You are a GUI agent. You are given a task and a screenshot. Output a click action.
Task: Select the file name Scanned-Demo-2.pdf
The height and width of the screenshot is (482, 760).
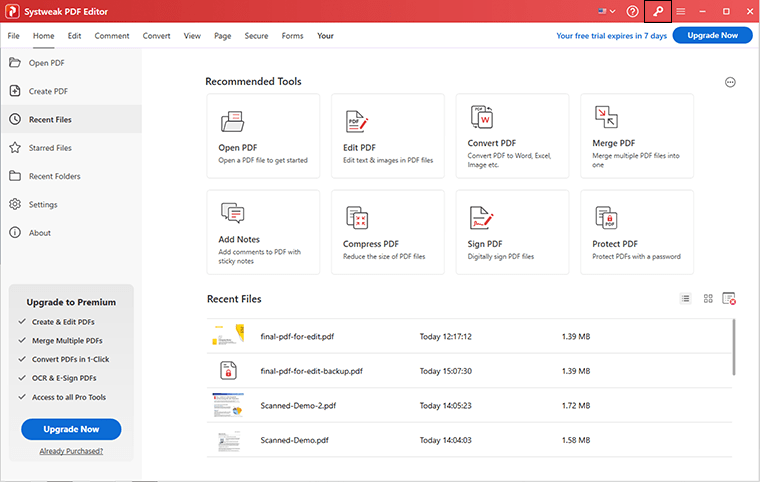coord(298,406)
